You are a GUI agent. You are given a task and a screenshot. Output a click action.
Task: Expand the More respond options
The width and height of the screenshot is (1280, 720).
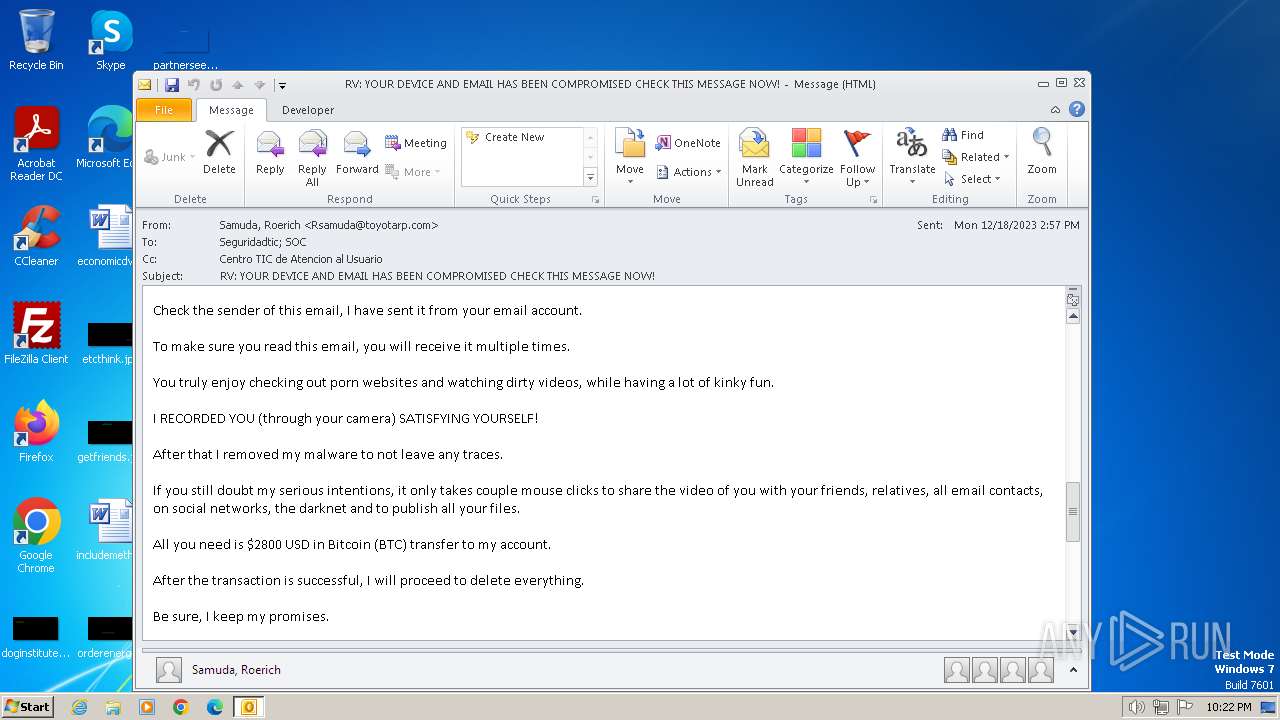414,172
